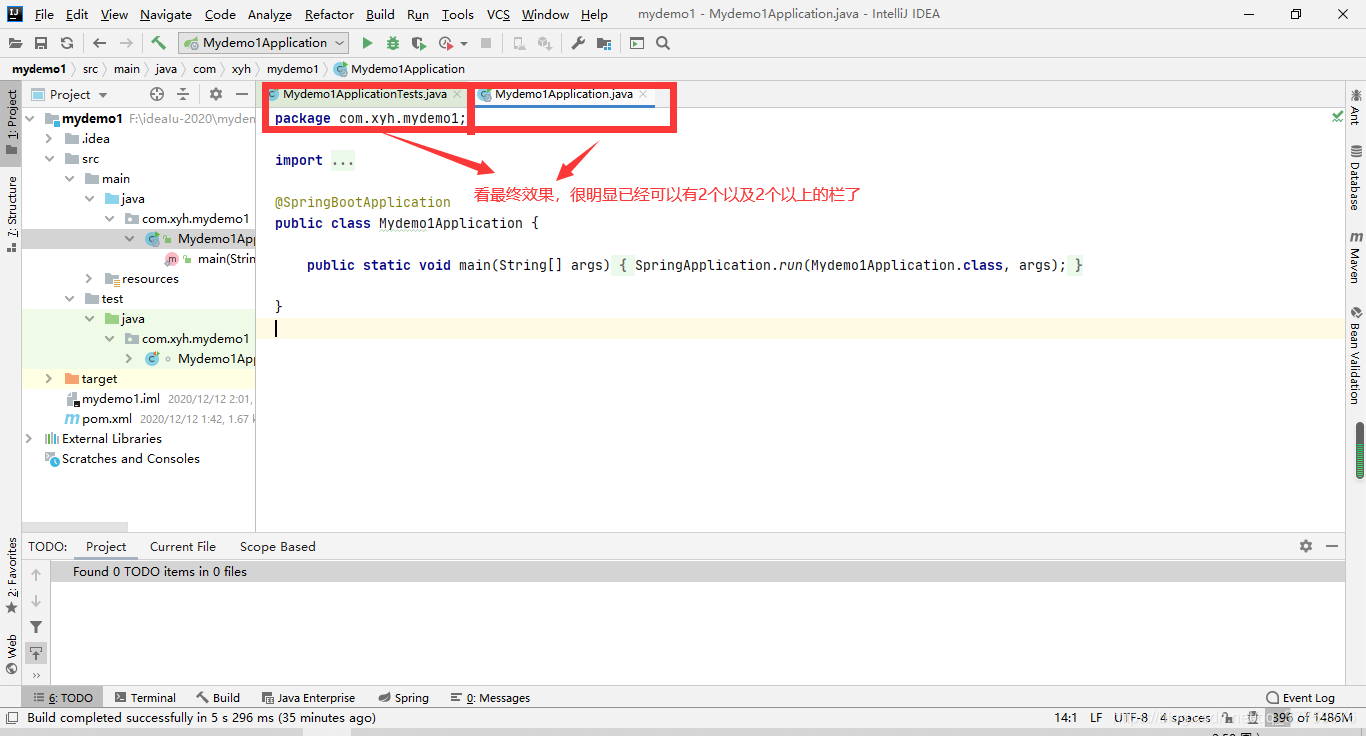Close the Mydemo1Application.java editor tab
The width and height of the screenshot is (1366, 736).
[643, 94]
